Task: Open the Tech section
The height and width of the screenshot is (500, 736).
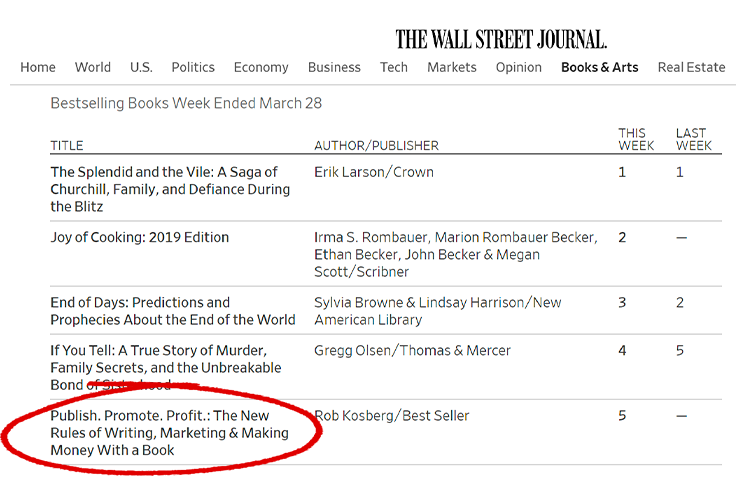Action: coord(394,68)
